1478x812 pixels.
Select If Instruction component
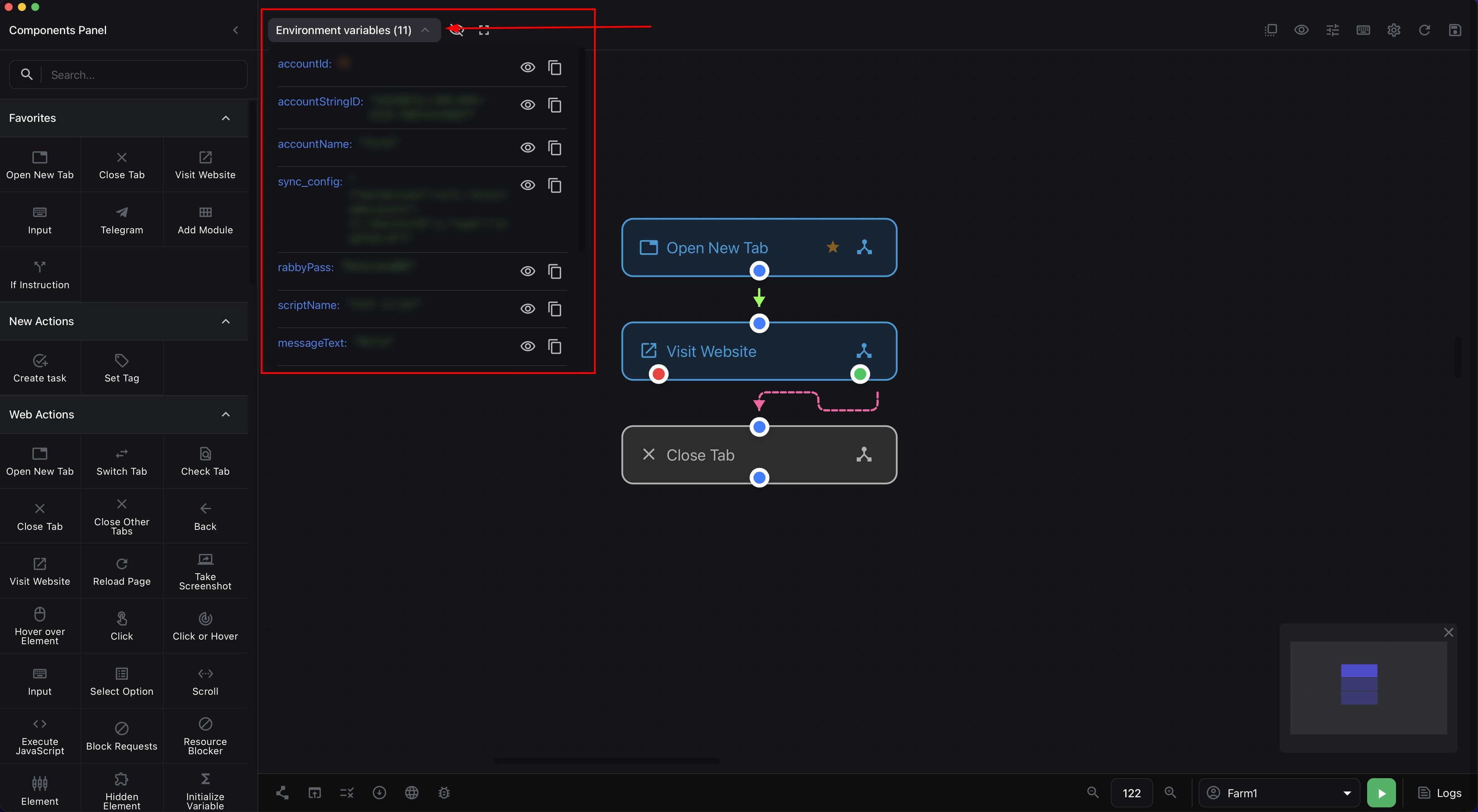(40, 276)
